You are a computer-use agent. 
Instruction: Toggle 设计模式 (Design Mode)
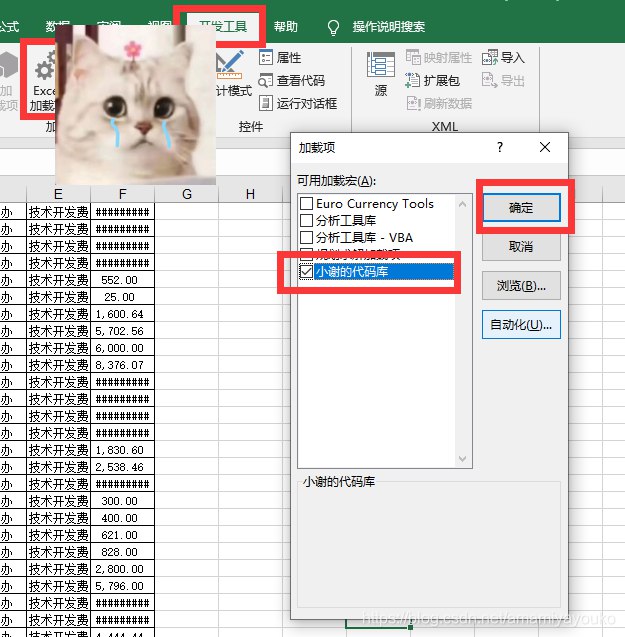(x=234, y=74)
